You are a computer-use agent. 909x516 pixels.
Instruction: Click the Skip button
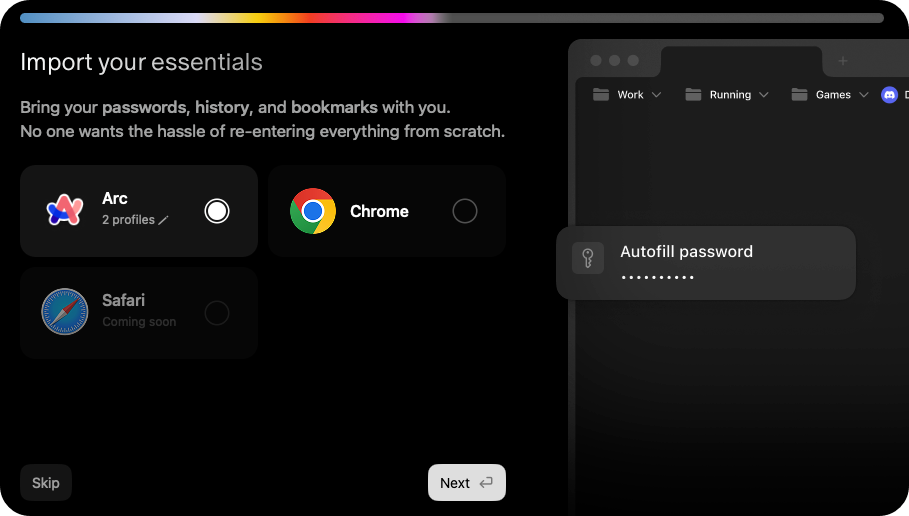click(46, 482)
